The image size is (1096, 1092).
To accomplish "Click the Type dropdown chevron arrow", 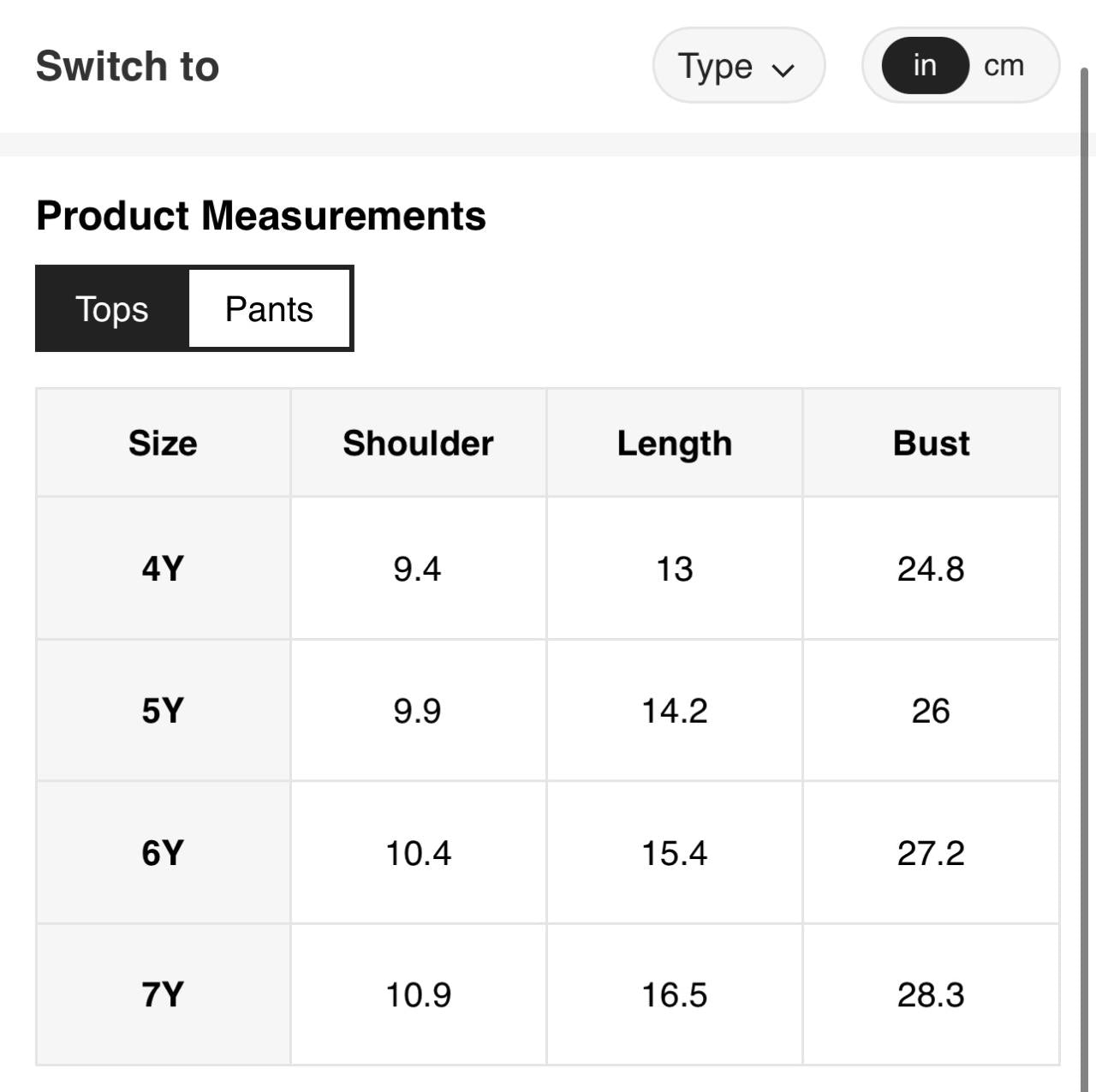I will click(x=783, y=69).
